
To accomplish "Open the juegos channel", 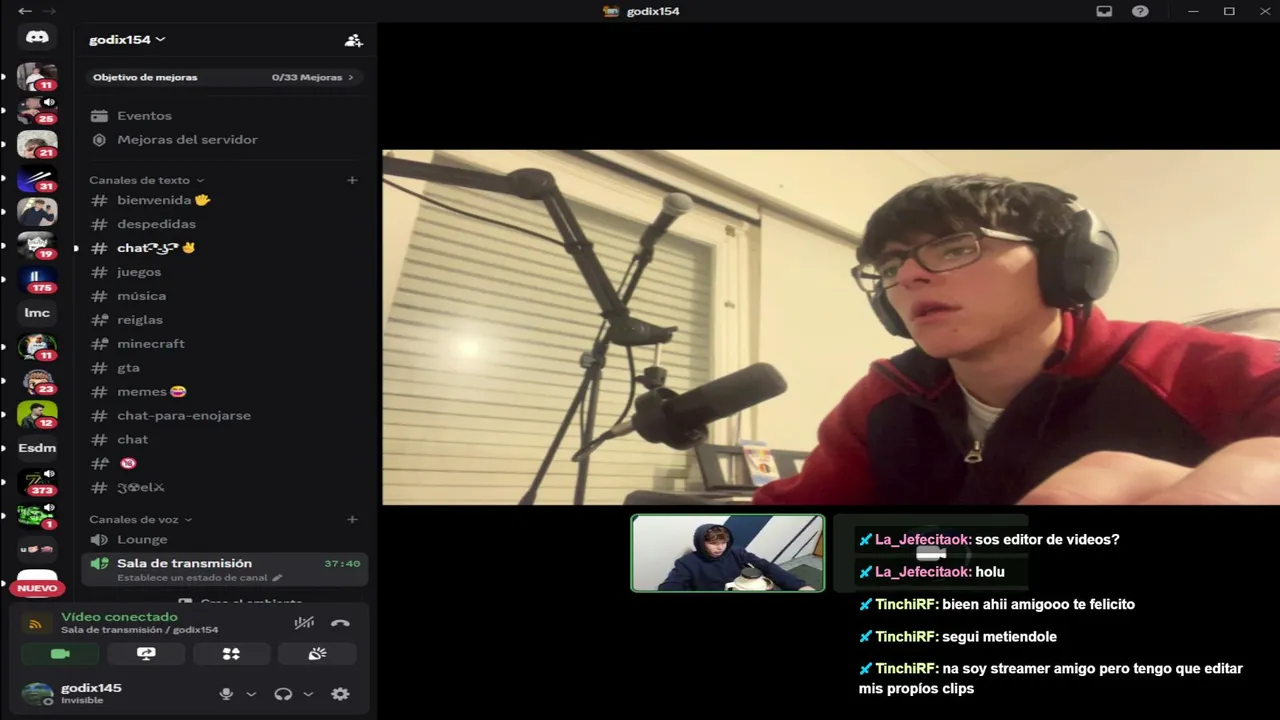I will [x=224, y=272].
